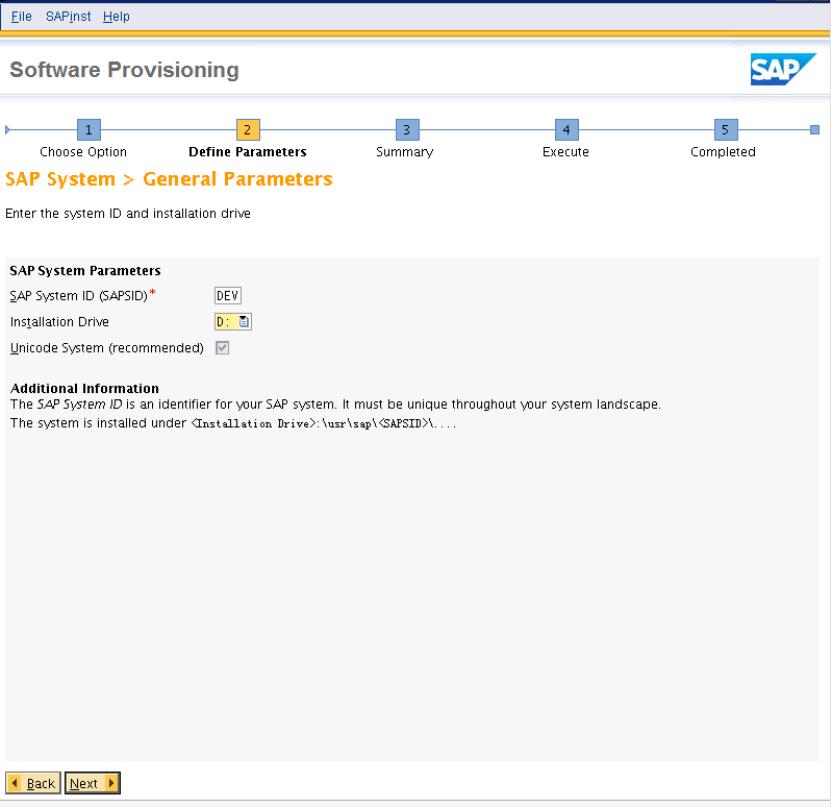Click the 'Summary' step label
Image resolution: width=831 pixels, height=807 pixels.
pyautogui.click(x=404, y=152)
